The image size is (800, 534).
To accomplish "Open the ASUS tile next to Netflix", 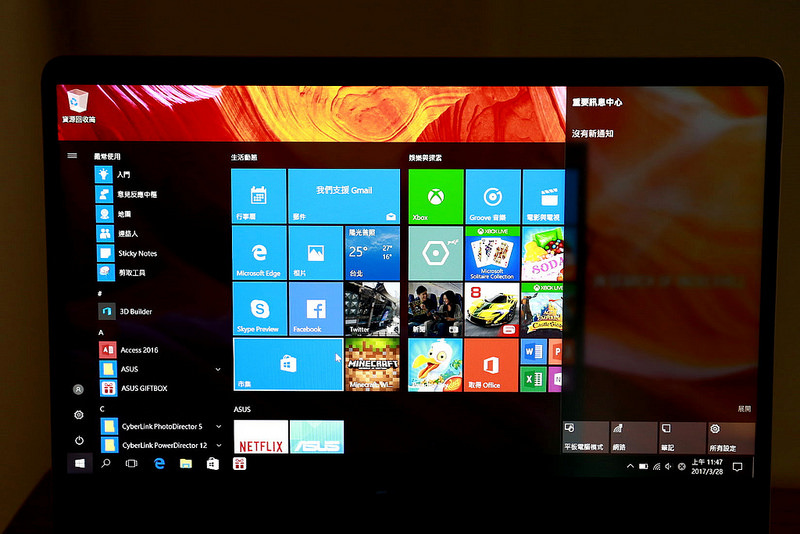I will pyautogui.click(x=317, y=437).
